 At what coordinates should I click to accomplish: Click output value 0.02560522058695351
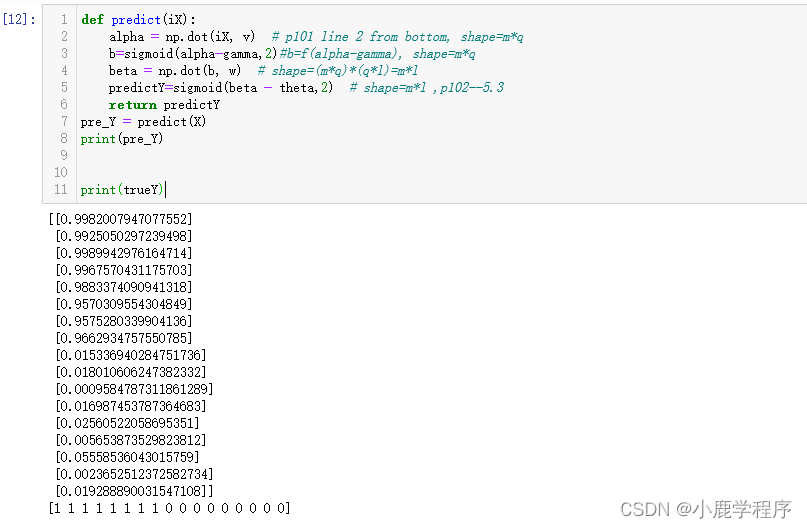click(x=127, y=423)
